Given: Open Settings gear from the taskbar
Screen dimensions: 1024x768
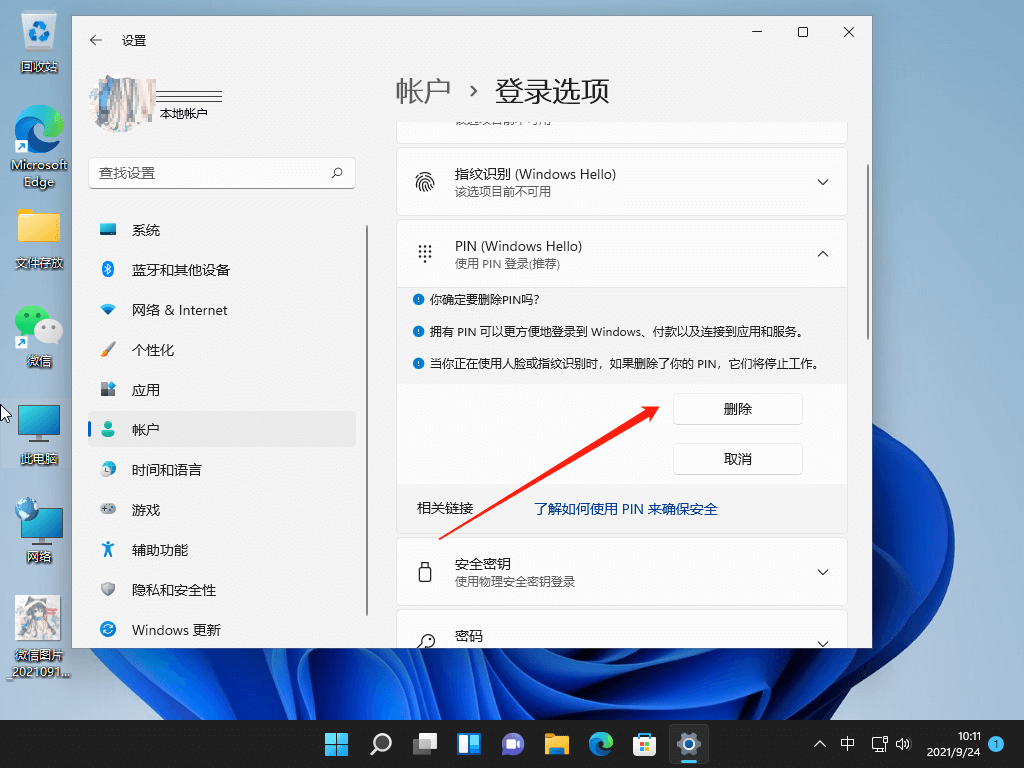Looking at the screenshot, I should [x=688, y=744].
